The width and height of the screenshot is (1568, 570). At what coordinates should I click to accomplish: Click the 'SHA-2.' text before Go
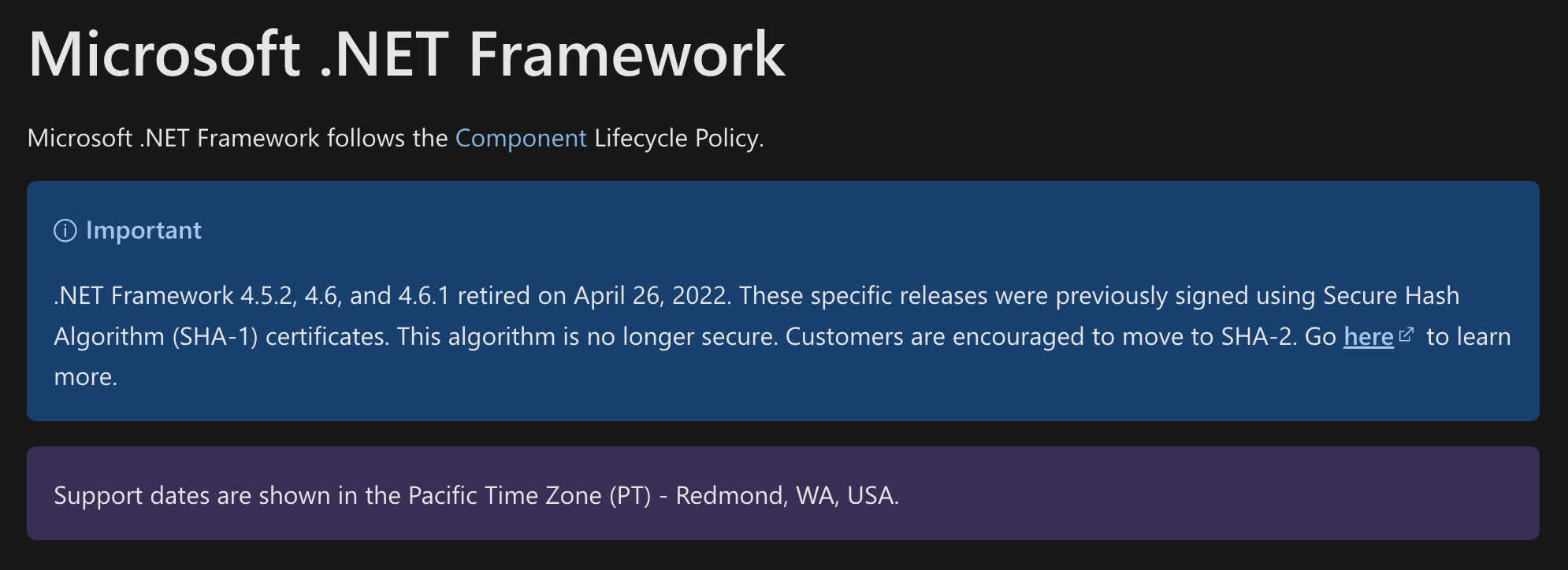1258,337
